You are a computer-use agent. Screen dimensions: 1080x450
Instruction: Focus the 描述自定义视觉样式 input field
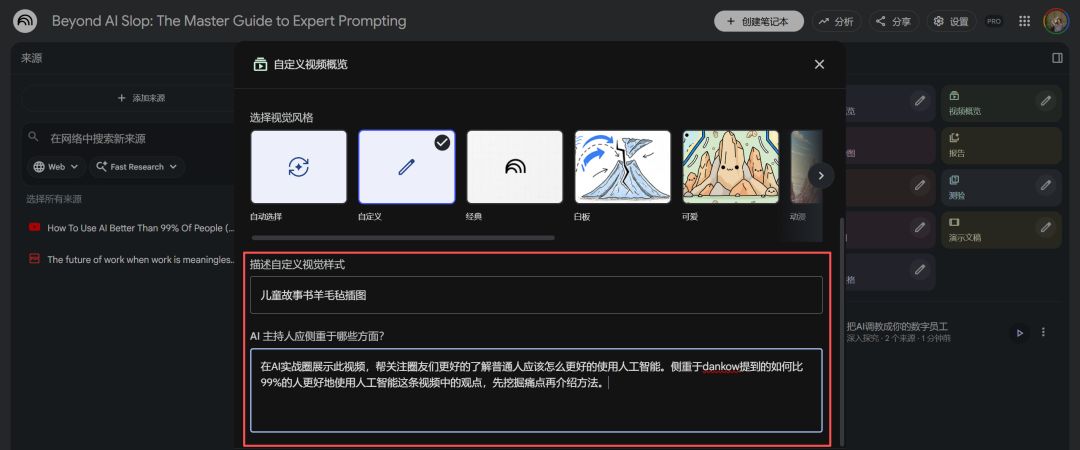[537, 295]
